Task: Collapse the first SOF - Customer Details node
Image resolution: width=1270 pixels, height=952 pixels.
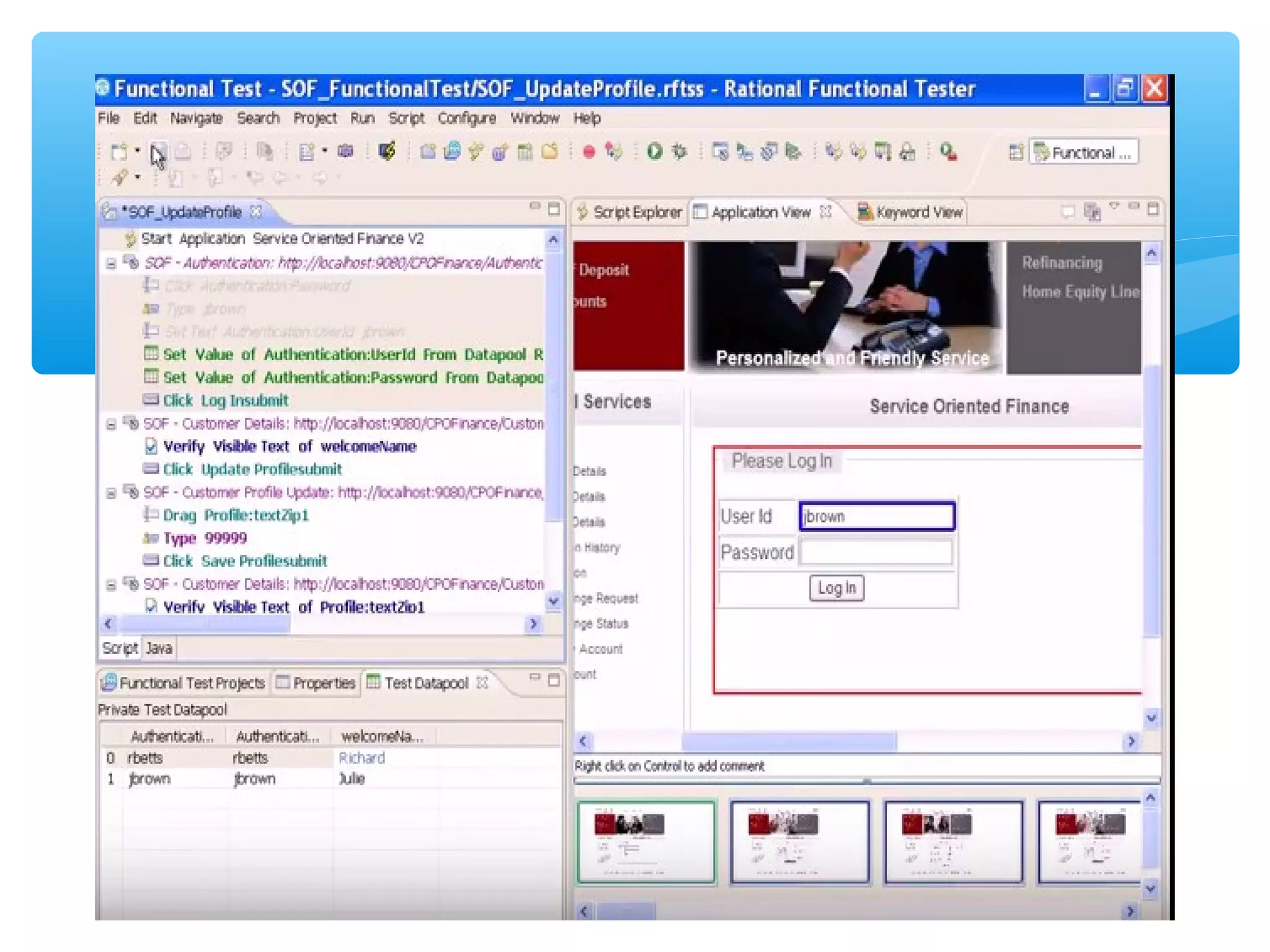Action: (111, 425)
